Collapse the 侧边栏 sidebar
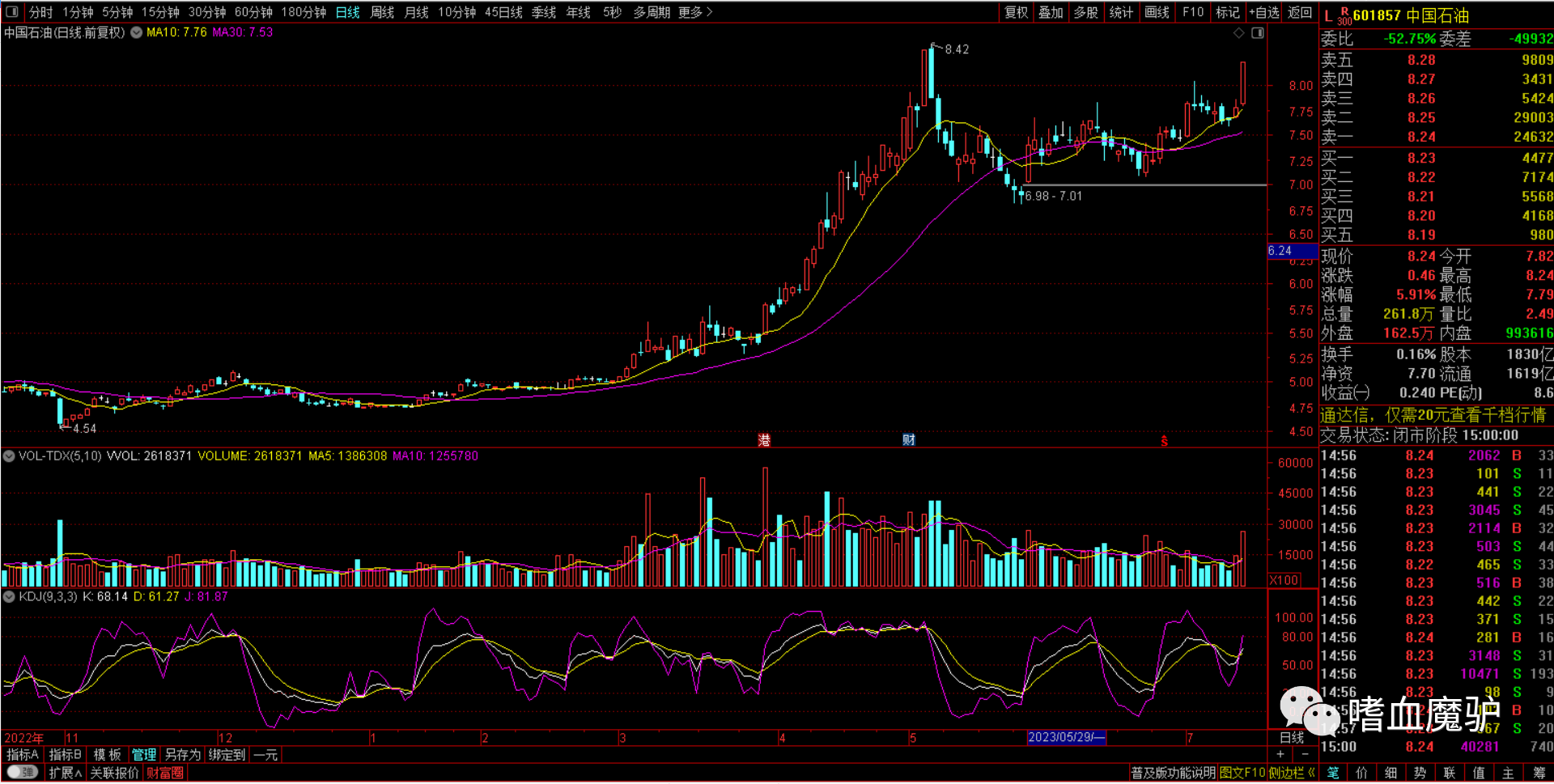 (1293, 773)
